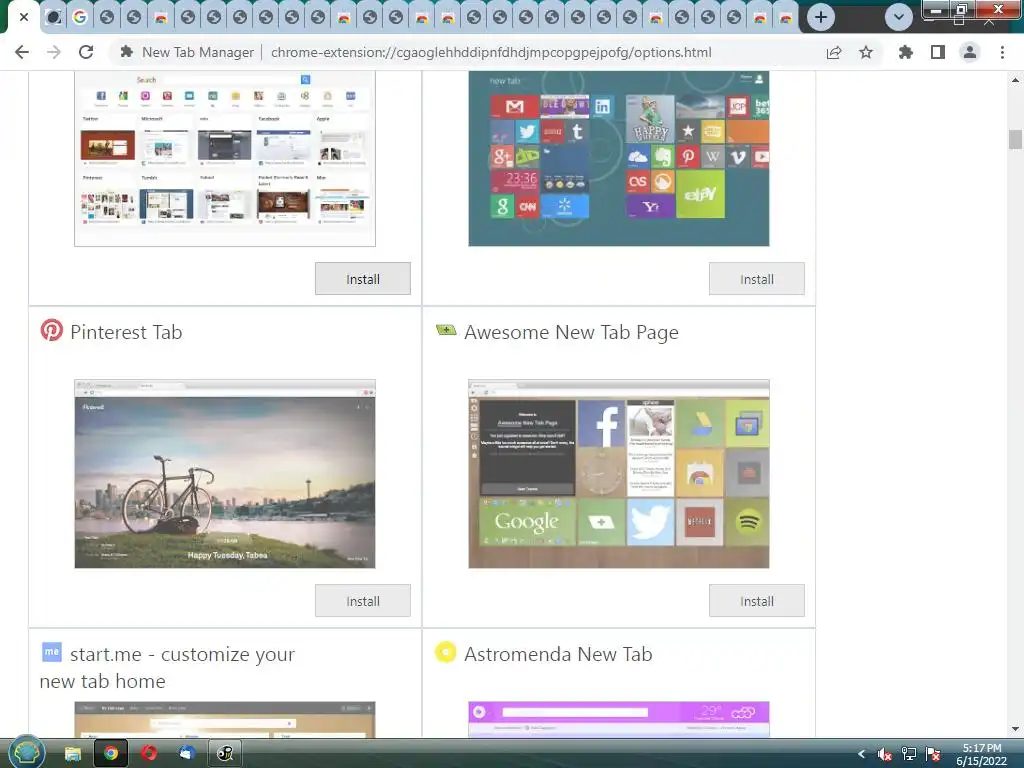
Task: Click the muted volume tray icon
Action: pyautogui.click(x=885, y=754)
